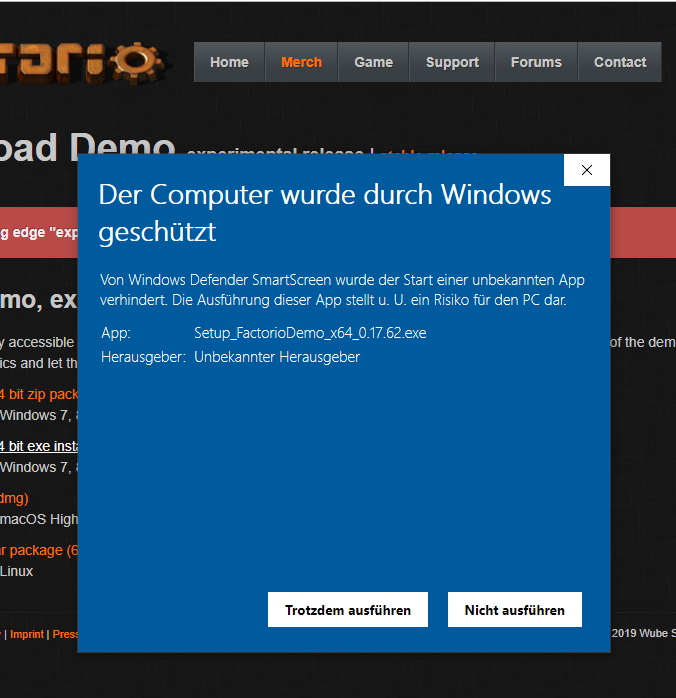Go to the Merch tab
Viewport: 676px width, 698px height.
click(x=301, y=62)
